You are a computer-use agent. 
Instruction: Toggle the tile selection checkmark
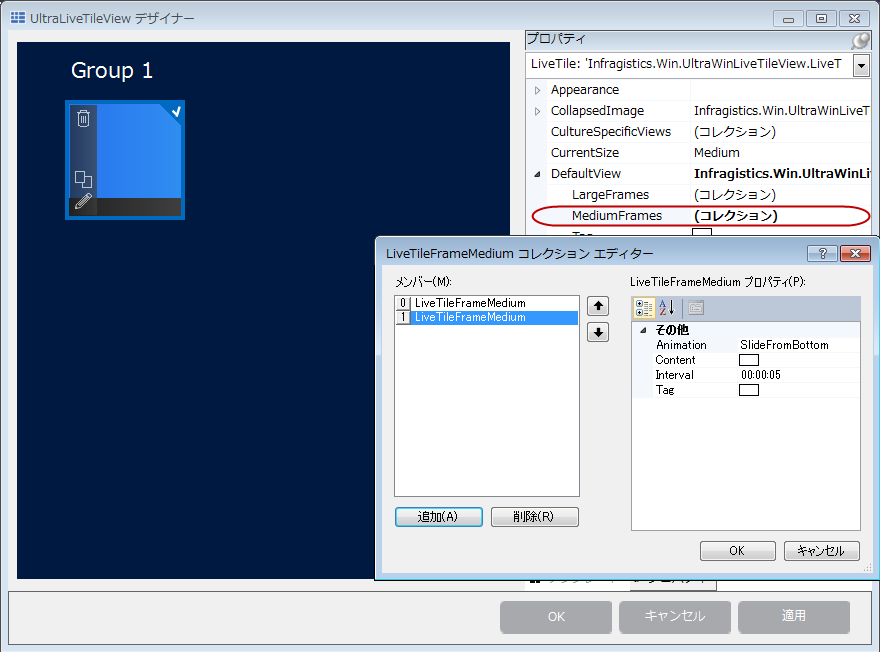coord(178,112)
